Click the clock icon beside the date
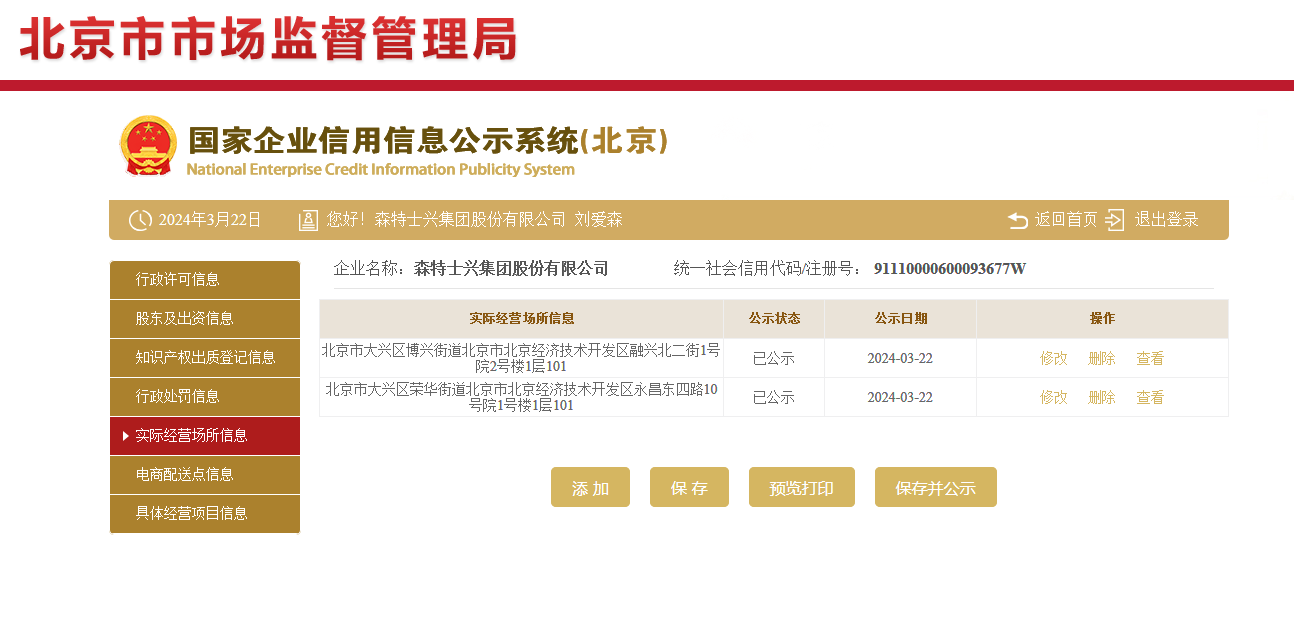1294x617 pixels. coord(141,220)
